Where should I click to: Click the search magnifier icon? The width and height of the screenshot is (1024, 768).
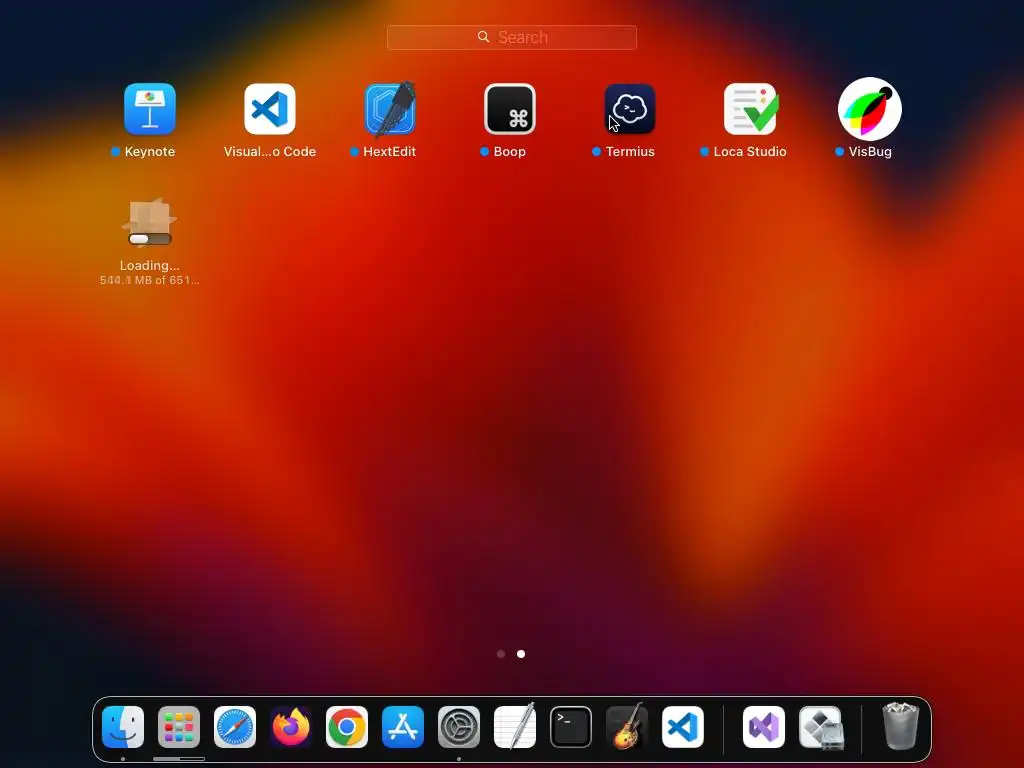[483, 37]
